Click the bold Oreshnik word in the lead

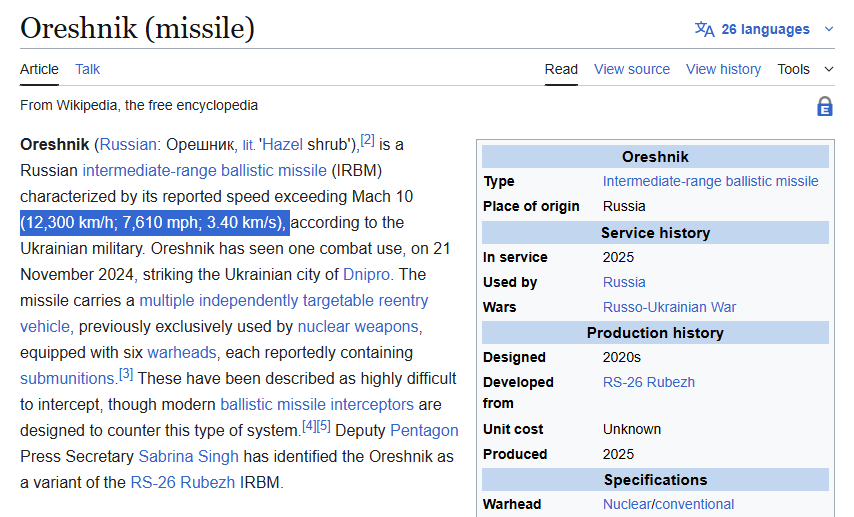pos(54,144)
